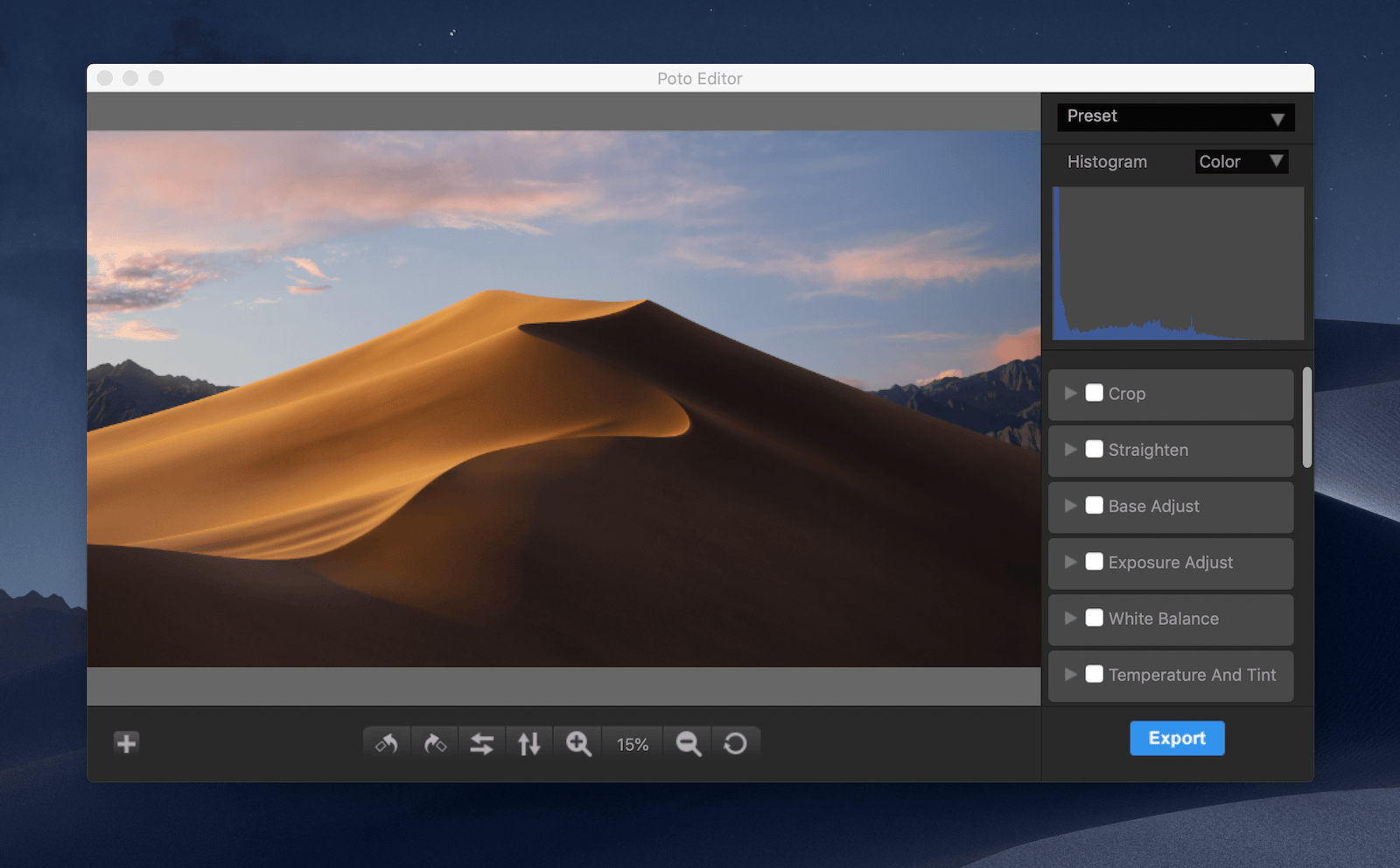Rotate the image counterclockwise
This screenshot has height=868, width=1400.
387,744
